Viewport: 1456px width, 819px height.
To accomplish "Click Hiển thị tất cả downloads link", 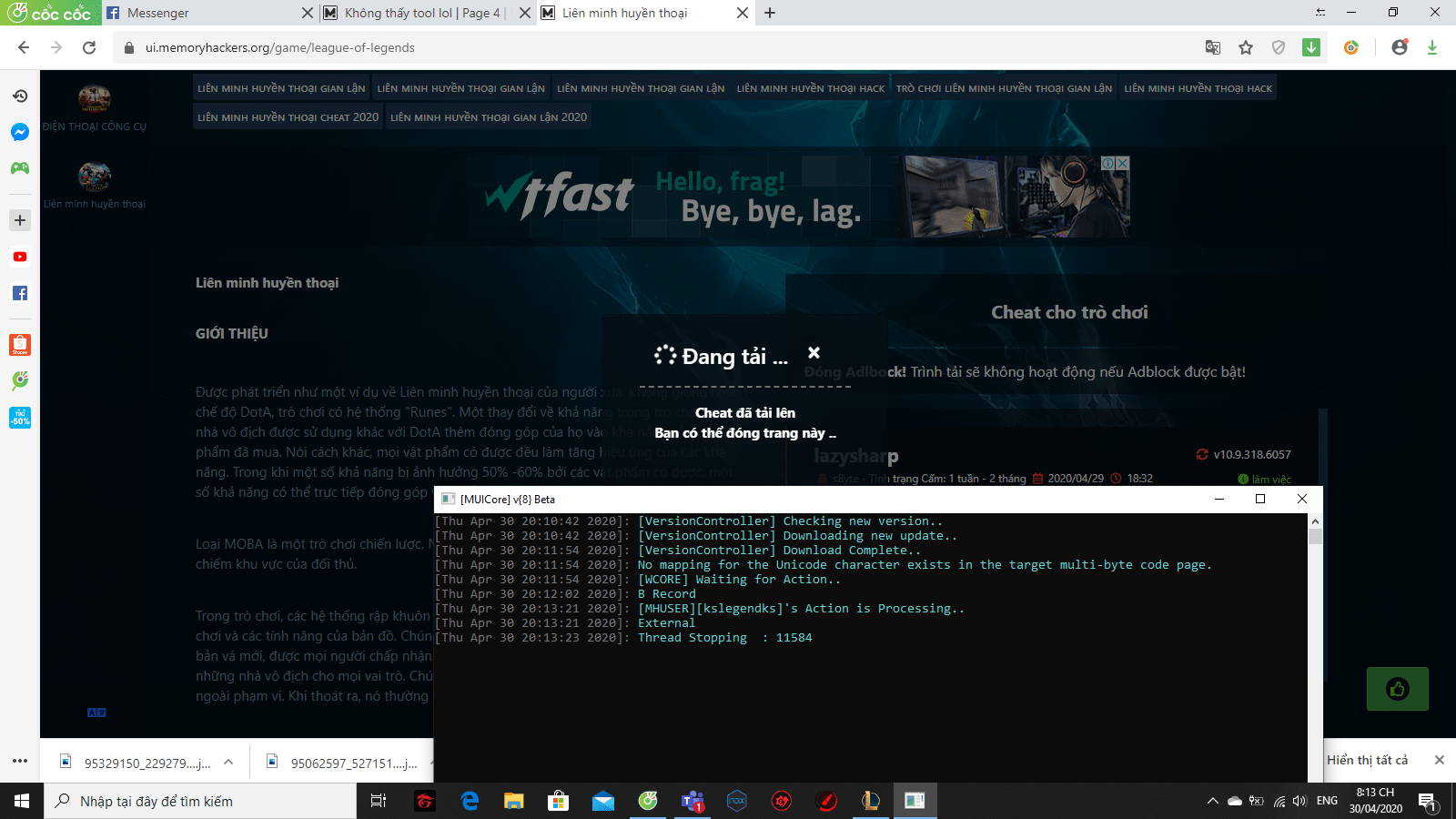I will 1367,760.
